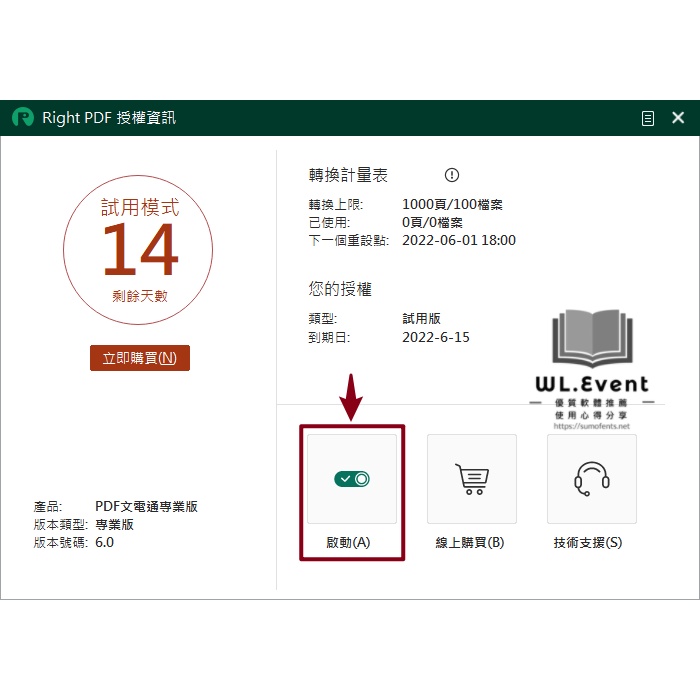Screen dimensions: 700x700
Task: Click the PDF文電通專業版 product name
Action: [x=146, y=506]
